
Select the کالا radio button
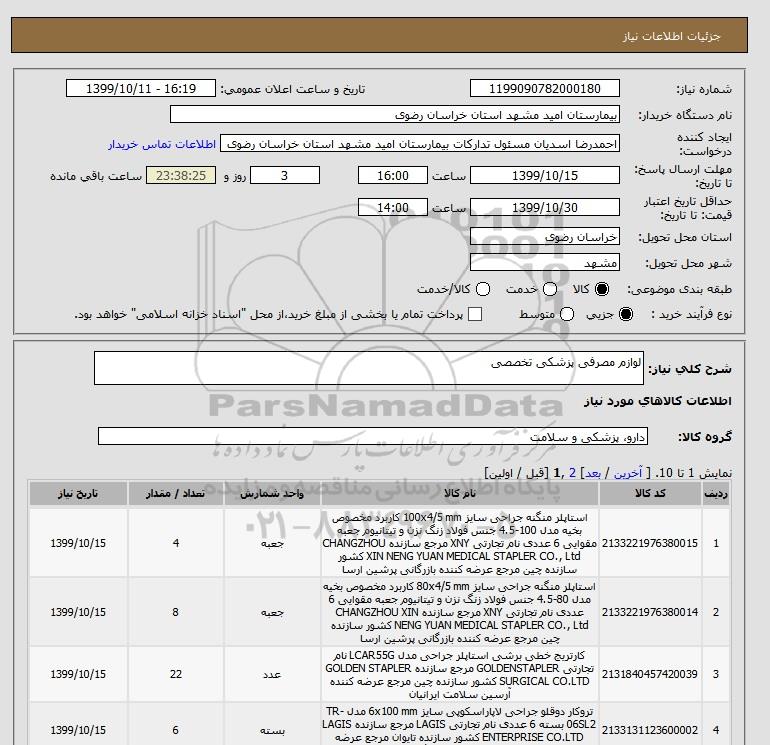(602, 289)
